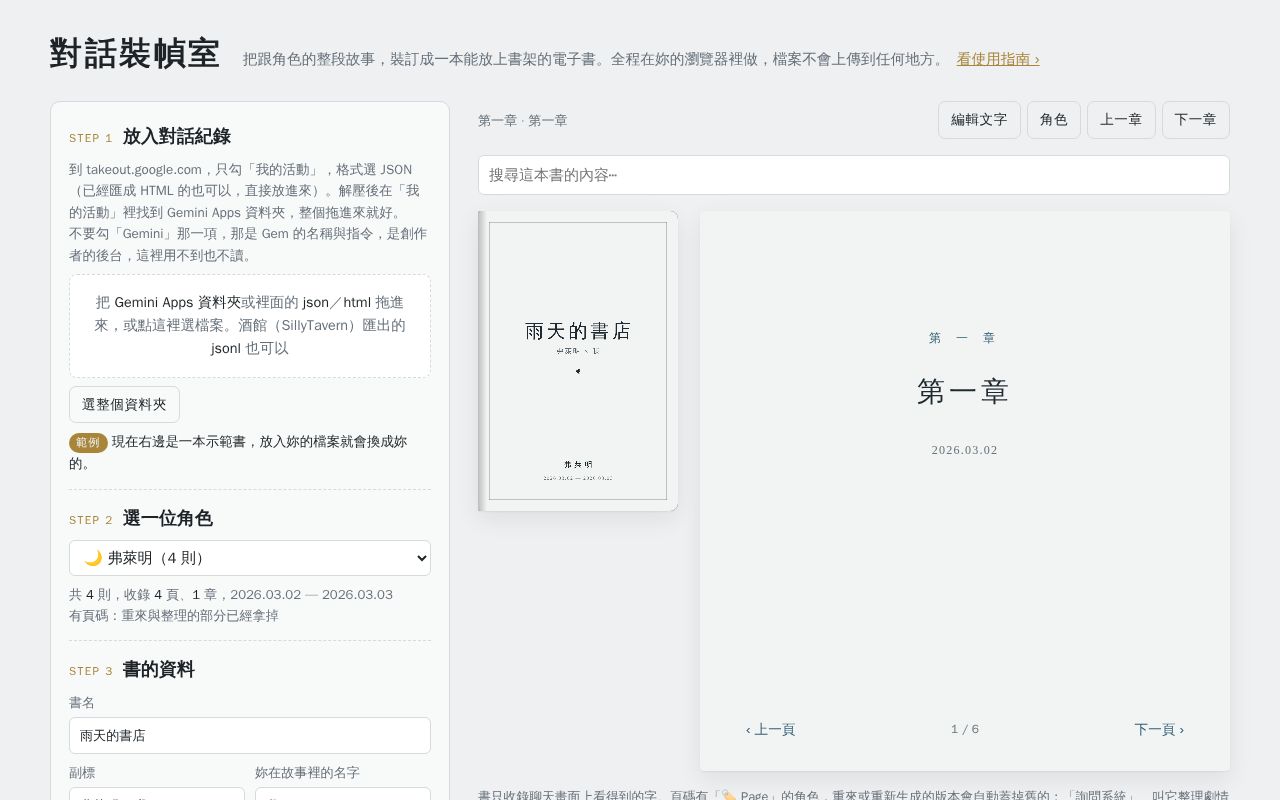Open the 角色 button

pos(1054,120)
